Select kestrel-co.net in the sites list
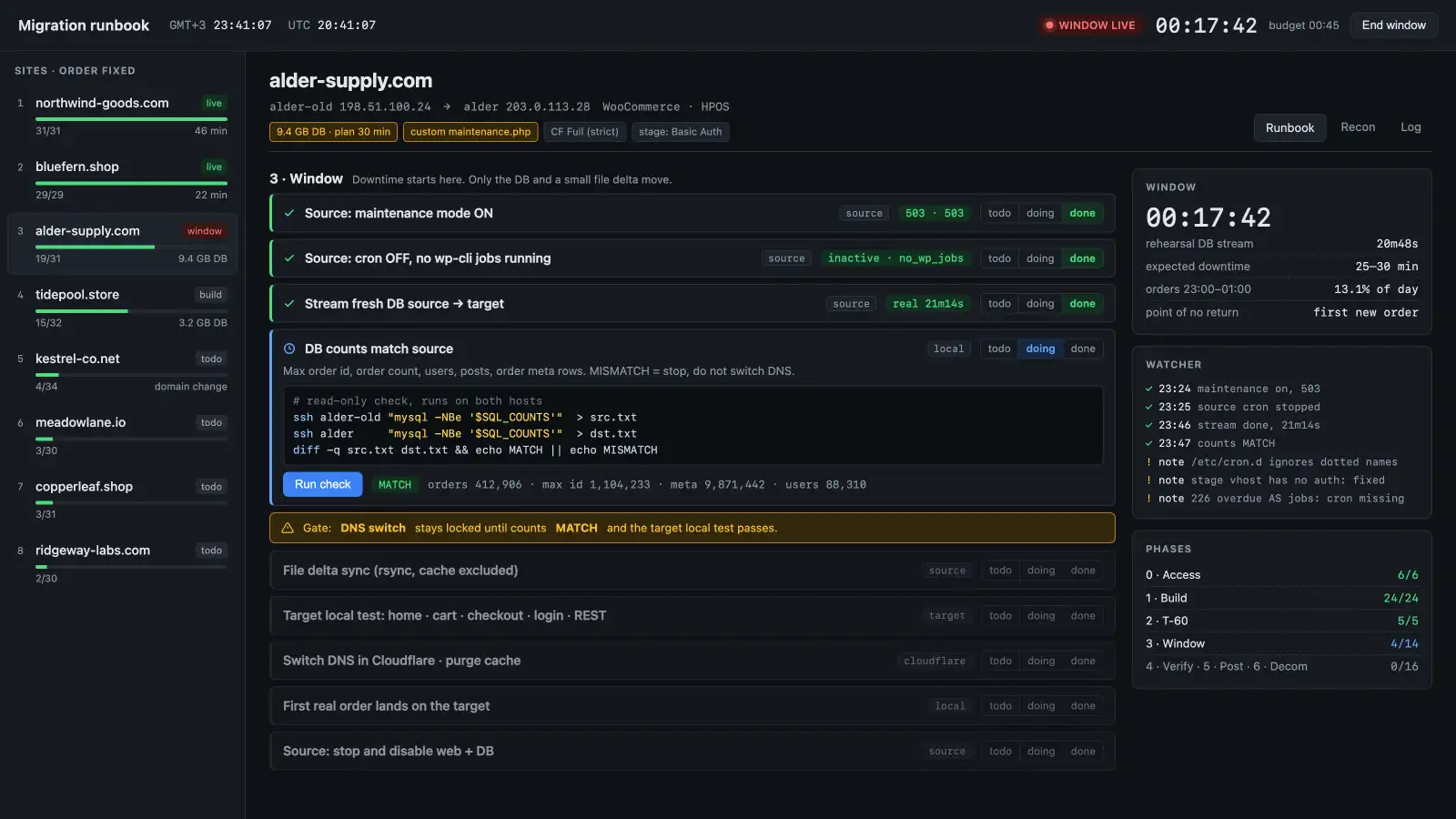 tap(122, 371)
